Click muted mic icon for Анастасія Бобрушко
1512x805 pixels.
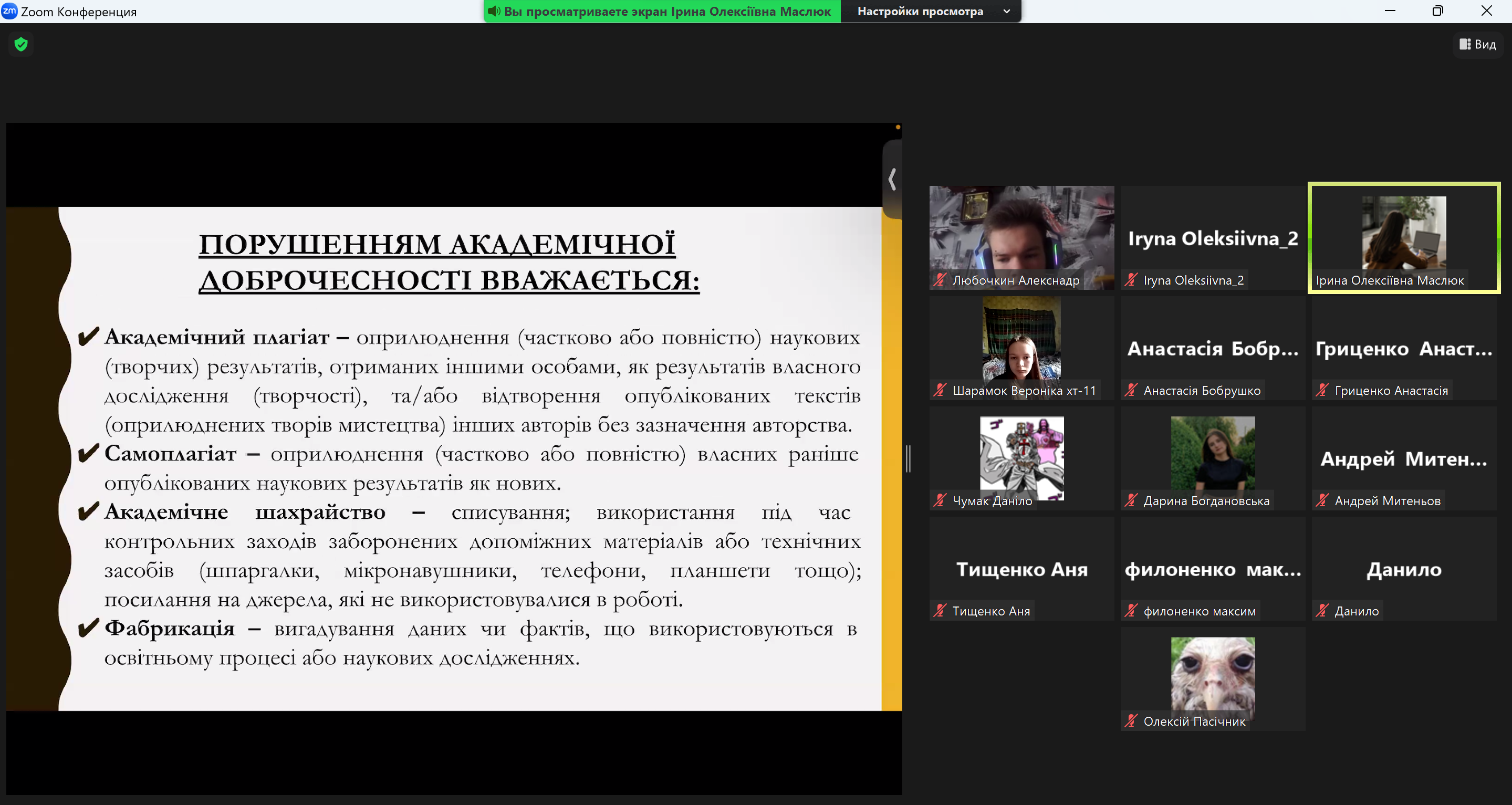(x=1131, y=390)
